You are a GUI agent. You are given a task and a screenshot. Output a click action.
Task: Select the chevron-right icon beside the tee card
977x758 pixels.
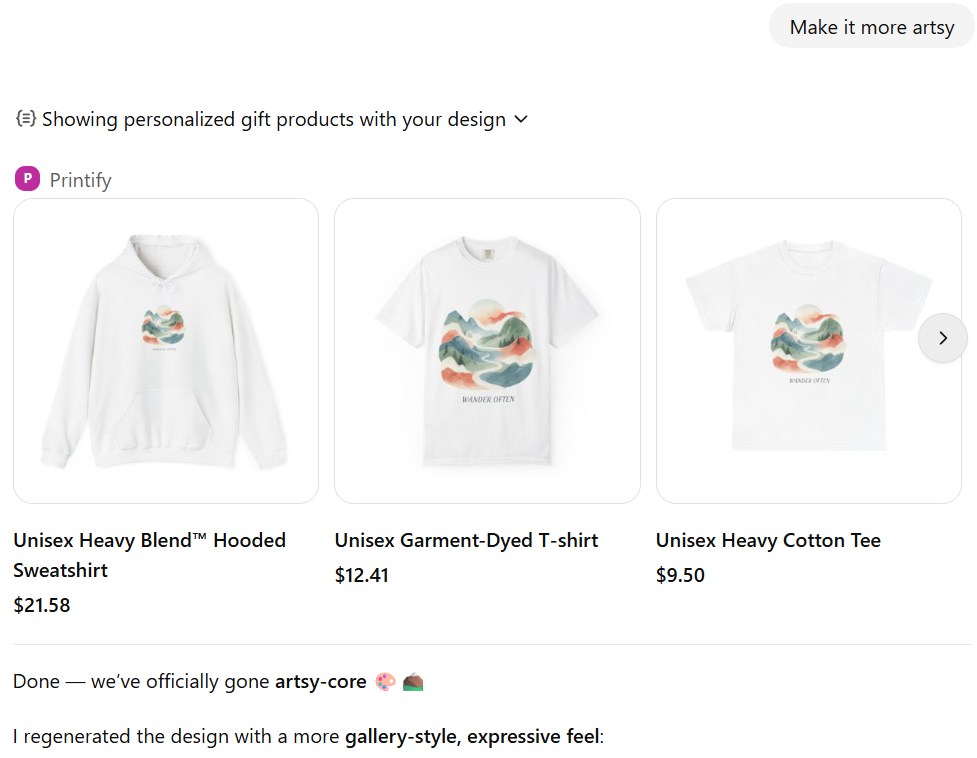tap(942, 338)
